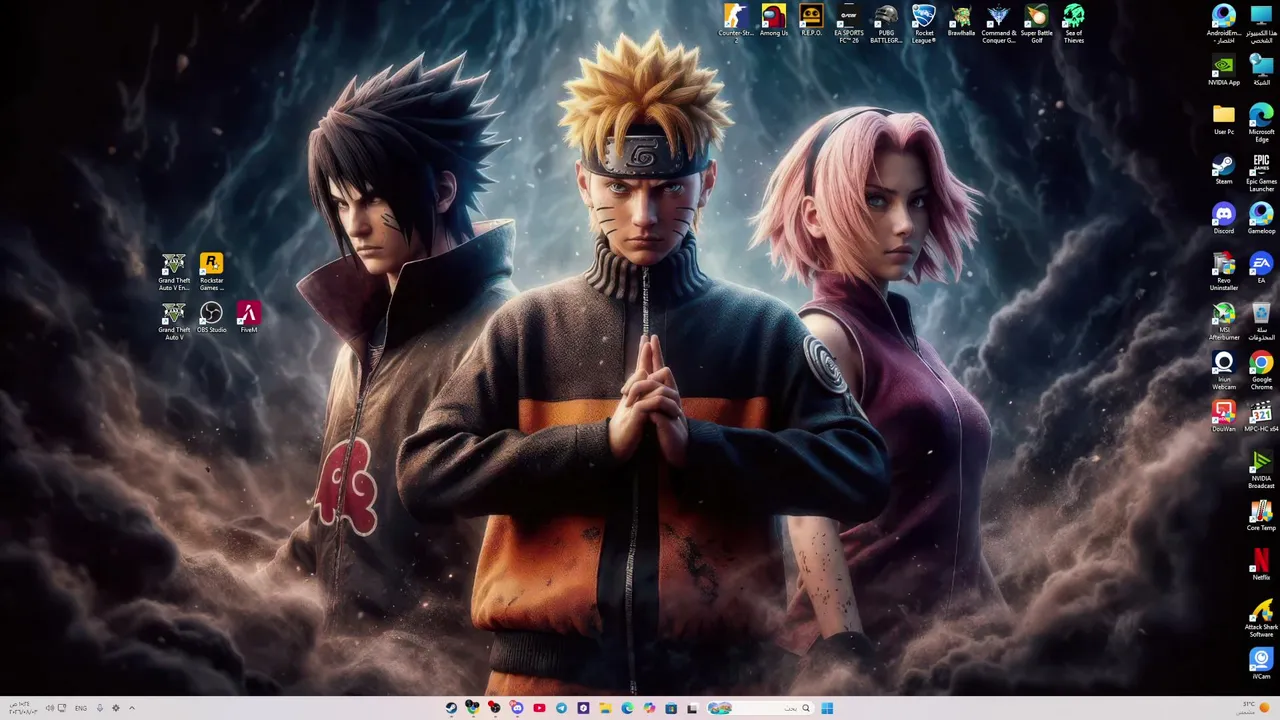The width and height of the screenshot is (1280, 720).
Task: Select the Brawlhalla desktop icon
Action: click(x=961, y=21)
